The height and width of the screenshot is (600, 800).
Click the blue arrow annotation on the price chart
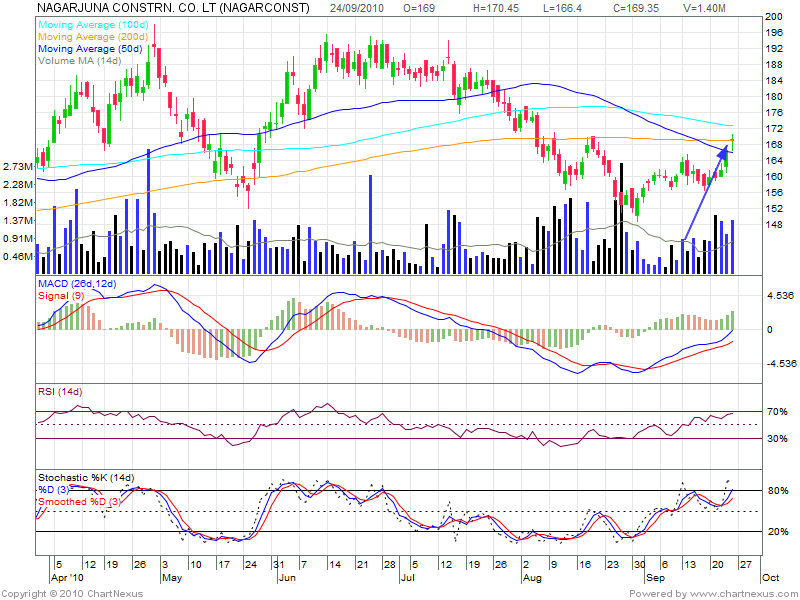705,192
